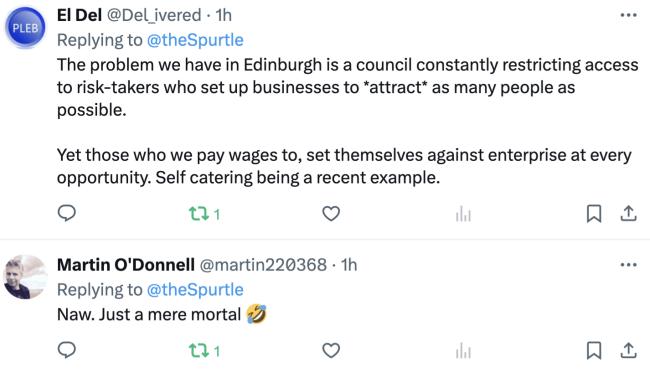
Task: Like El Del's tweet with heart icon
Action: (331, 214)
